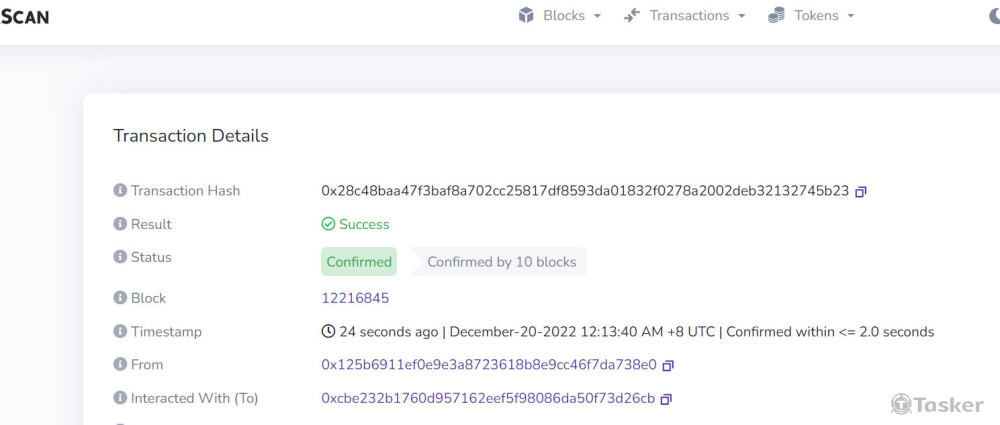Click the Confirmed status badge
1000x425 pixels.
pos(359,262)
